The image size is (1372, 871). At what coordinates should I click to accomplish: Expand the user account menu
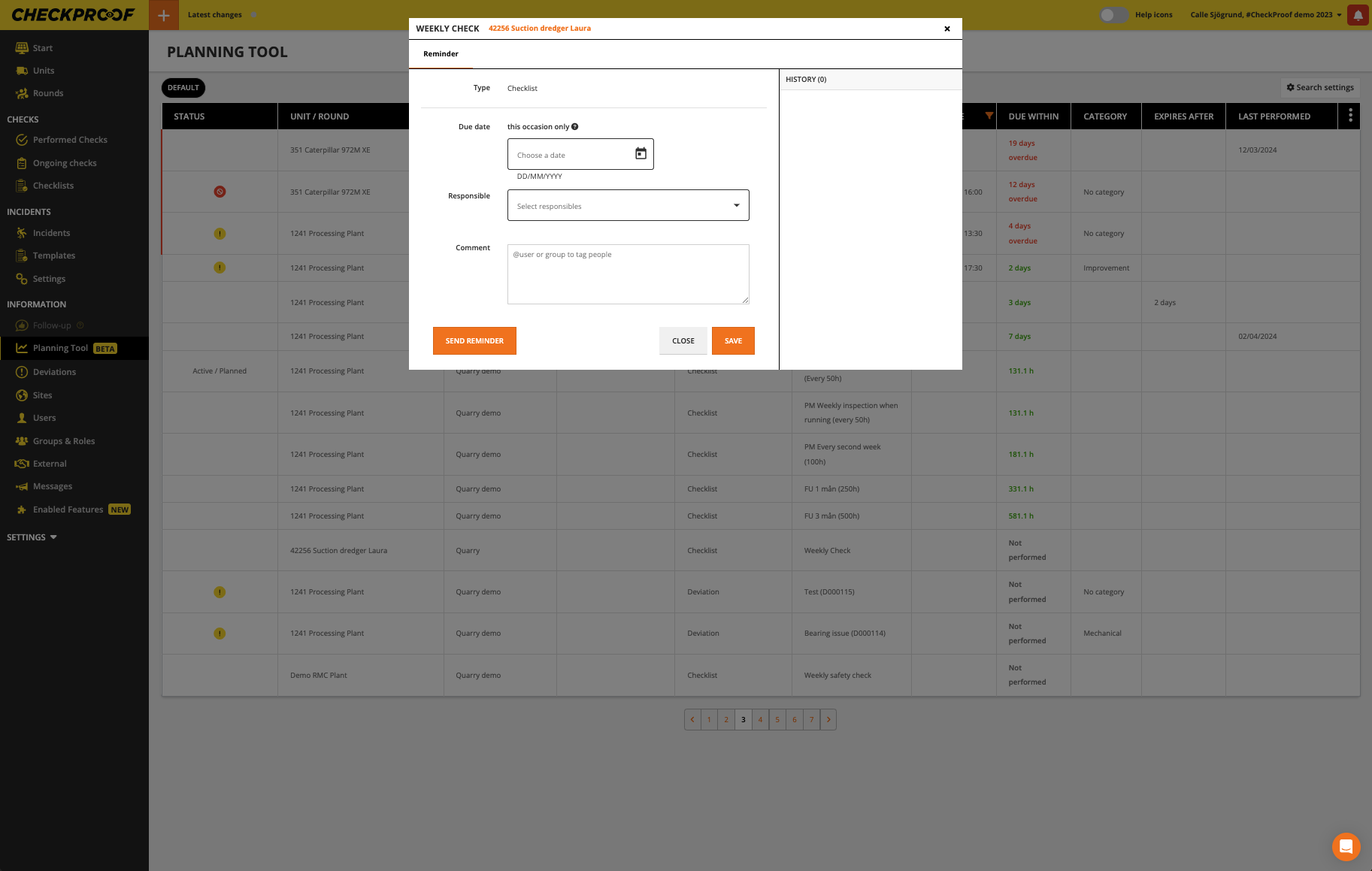tap(1266, 15)
